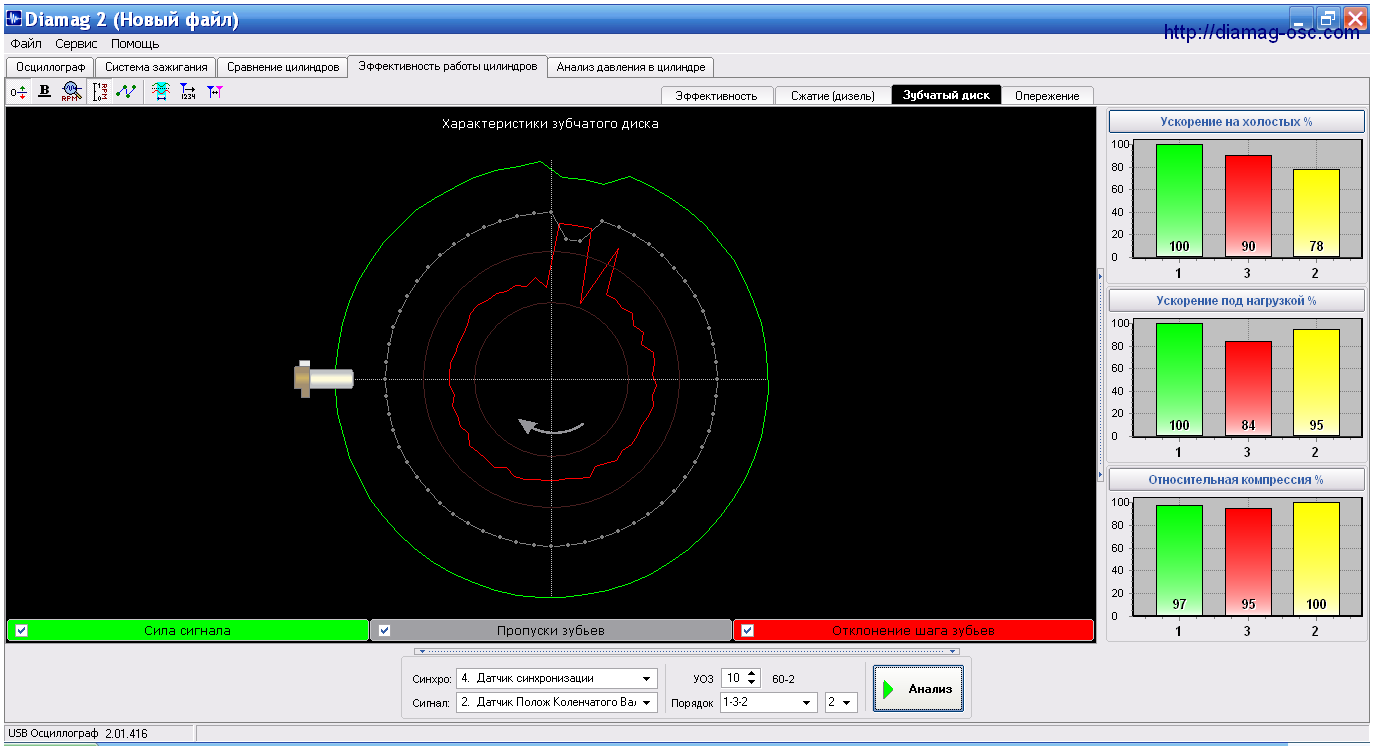1374x746 pixels.
Task: Click the Относительная компрессия % header button
Action: [x=1236, y=480]
